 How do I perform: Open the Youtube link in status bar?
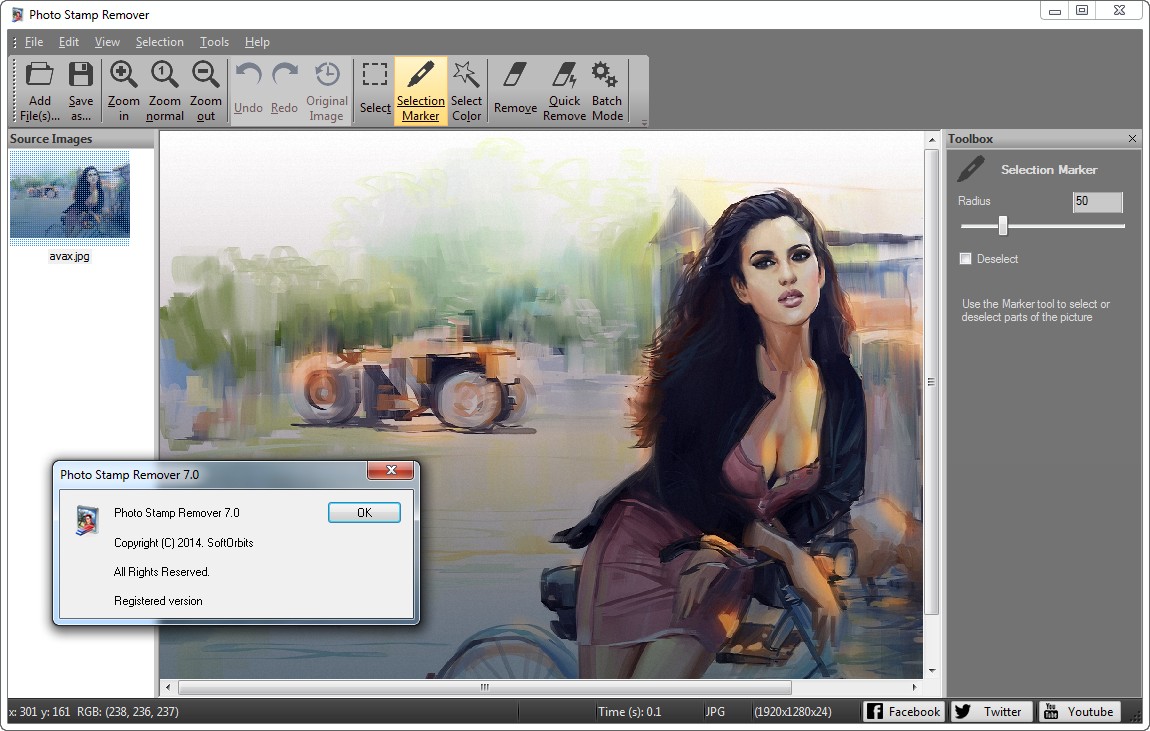pyautogui.click(x=1081, y=711)
